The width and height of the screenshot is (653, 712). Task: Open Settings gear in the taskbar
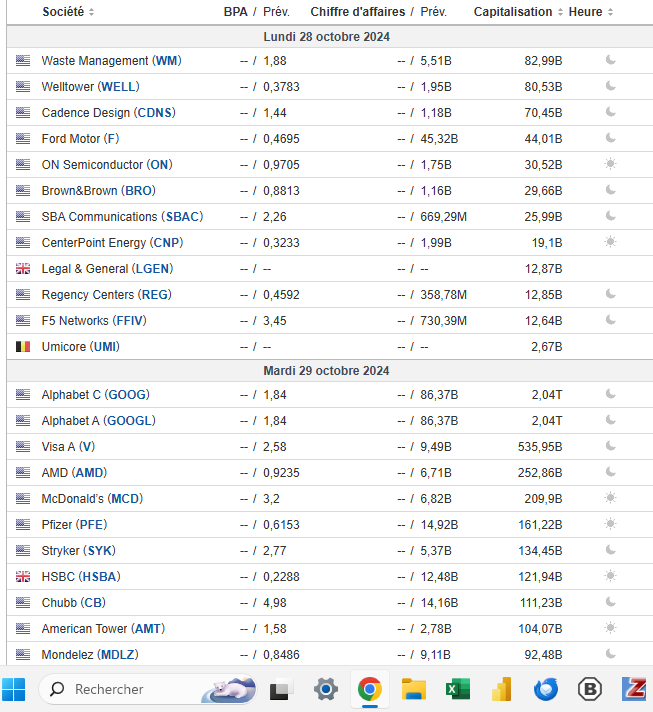[325, 689]
